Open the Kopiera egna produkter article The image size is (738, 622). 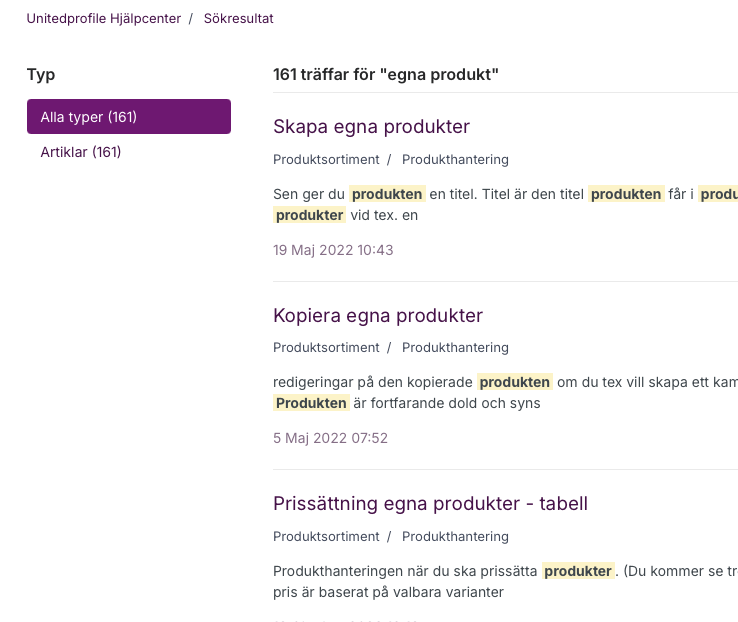377,315
